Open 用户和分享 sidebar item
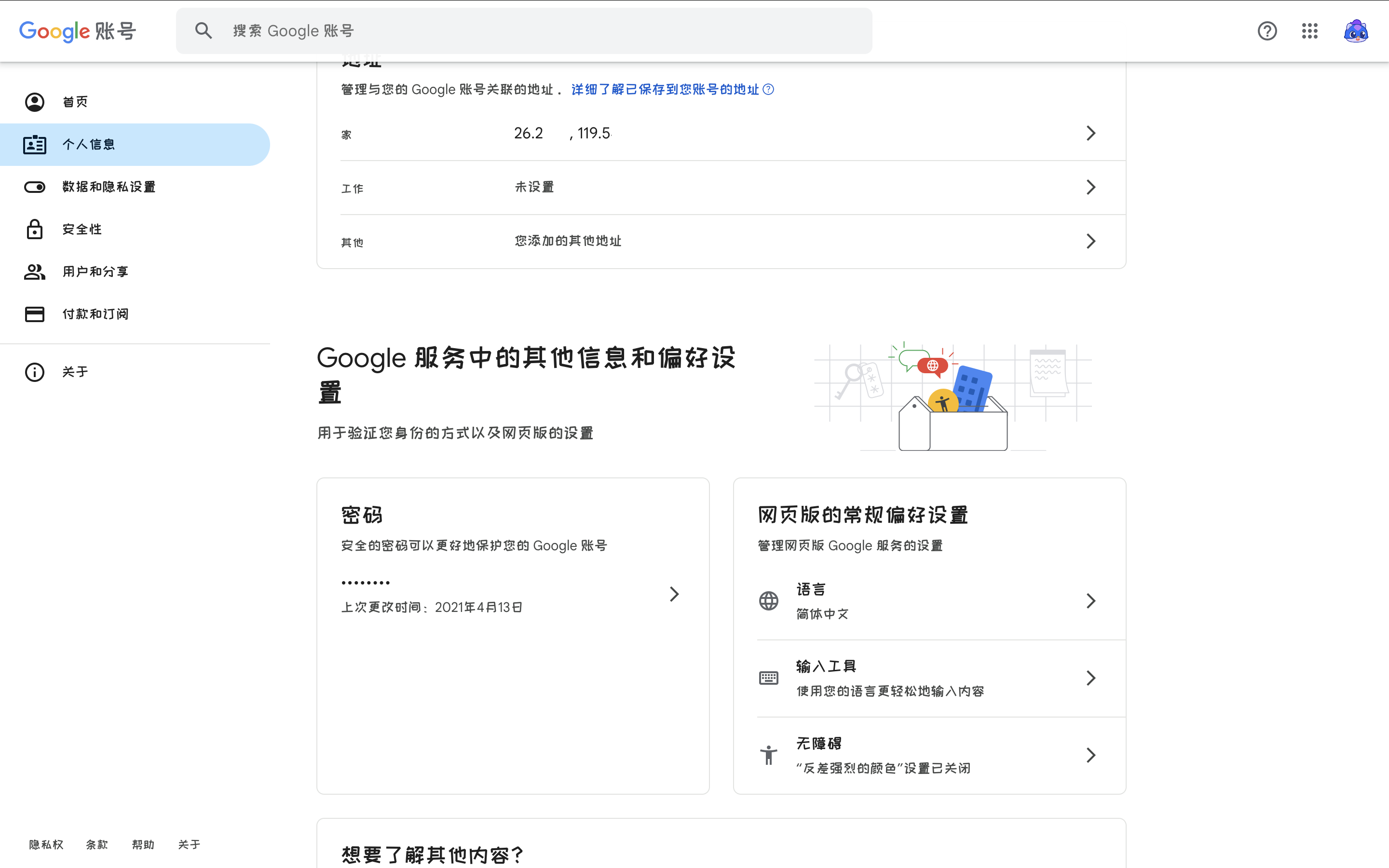The image size is (1389, 868). click(135, 271)
